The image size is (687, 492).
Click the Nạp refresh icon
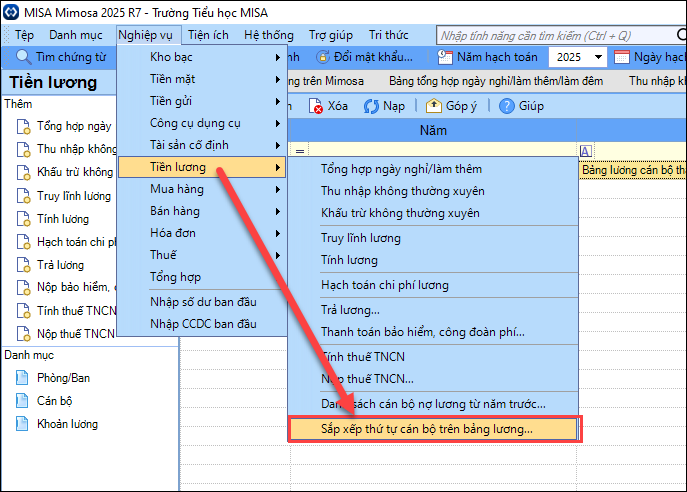pos(371,106)
